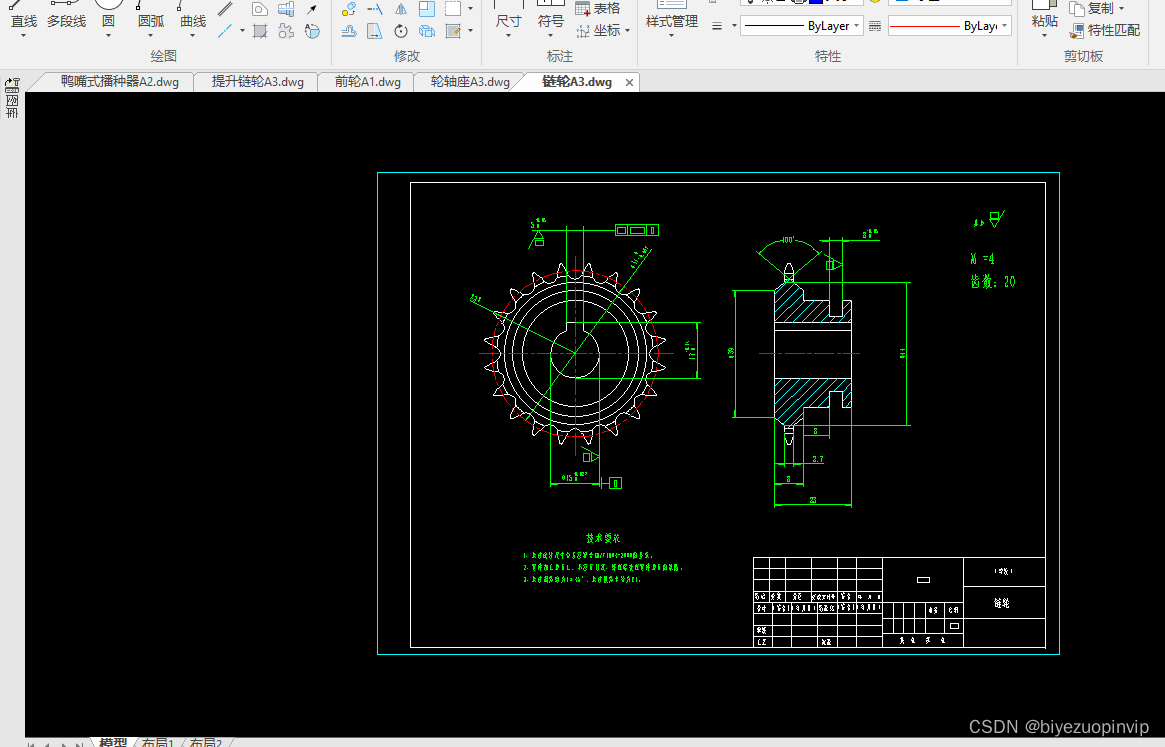Click the 坐标 coordinate button
This screenshot has height=747, width=1165.
(598, 30)
